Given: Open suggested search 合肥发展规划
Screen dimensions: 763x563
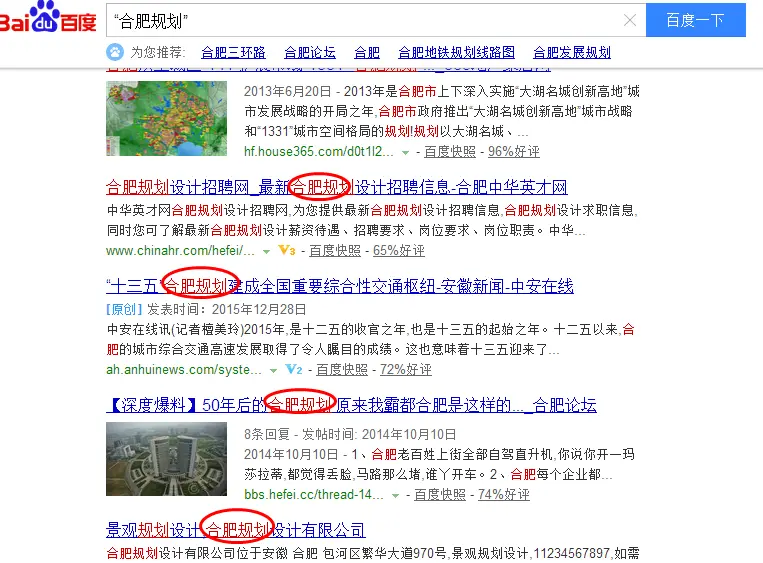Looking at the screenshot, I should click(x=571, y=53).
